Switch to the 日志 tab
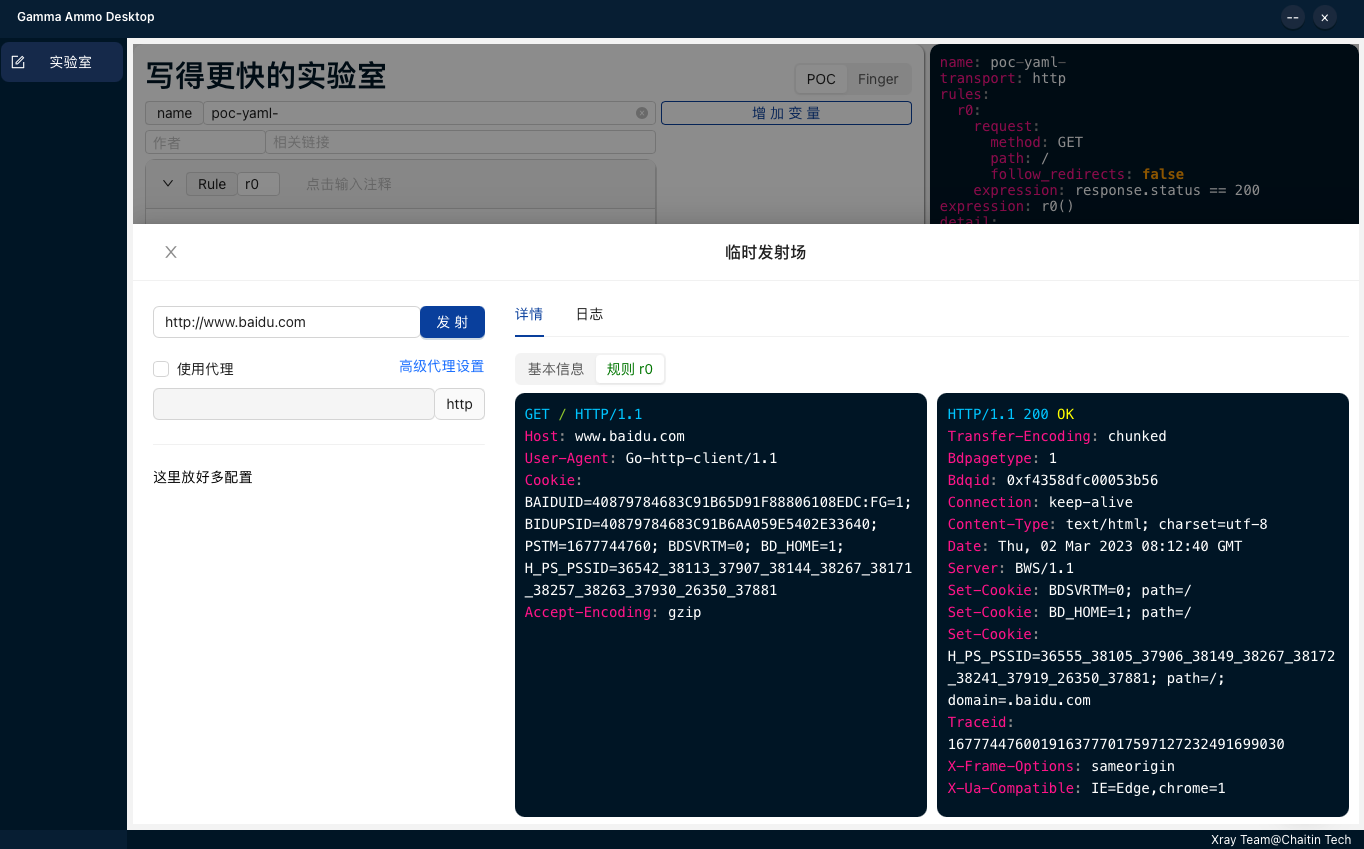 [589, 314]
